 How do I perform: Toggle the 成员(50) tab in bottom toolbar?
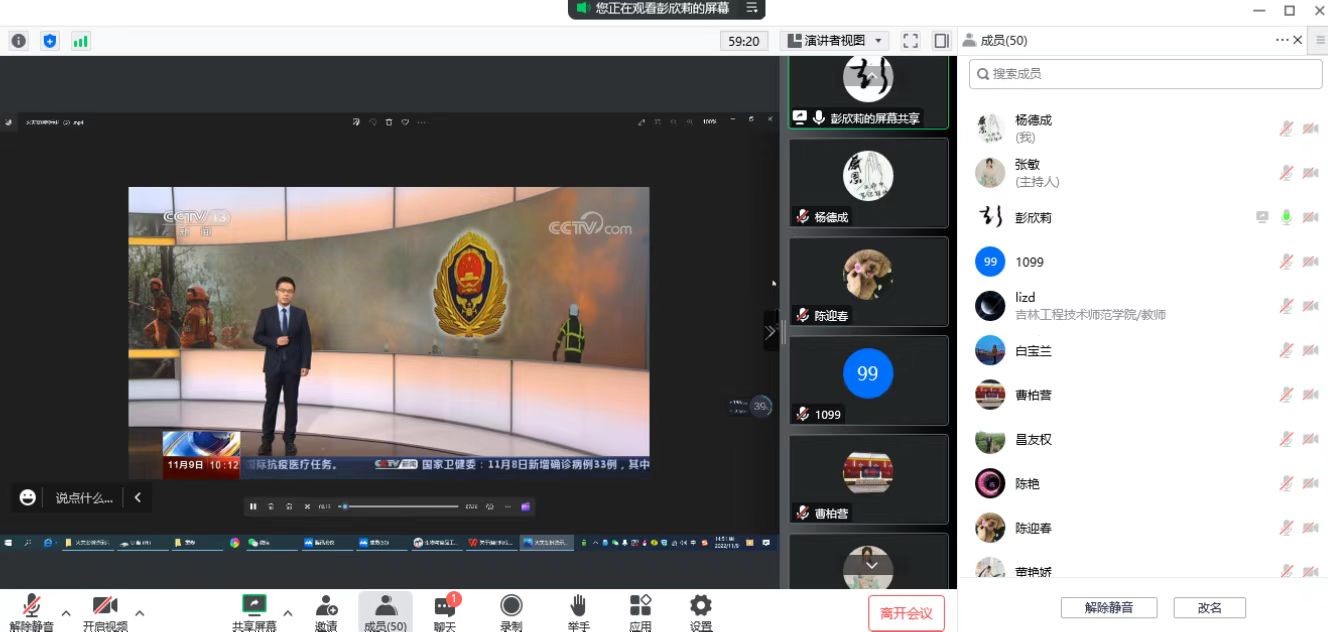[385, 612]
